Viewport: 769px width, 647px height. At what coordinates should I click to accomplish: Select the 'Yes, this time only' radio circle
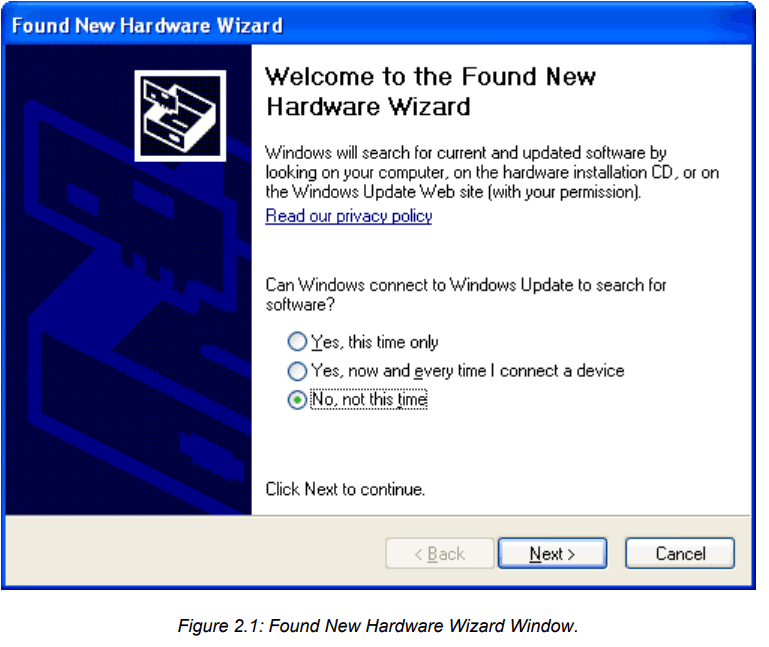pos(297,341)
